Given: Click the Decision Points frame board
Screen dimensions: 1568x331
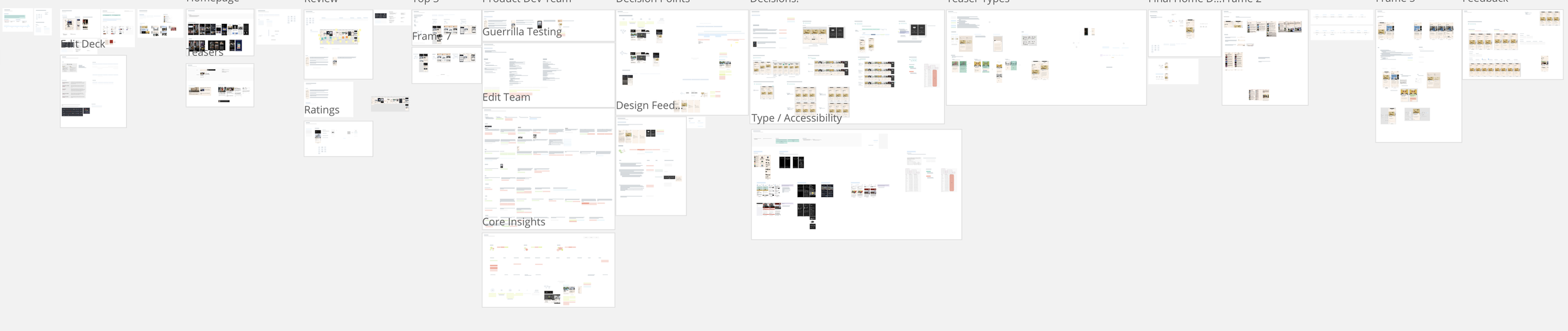Looking at the screenshot, I should pos(682,62).
